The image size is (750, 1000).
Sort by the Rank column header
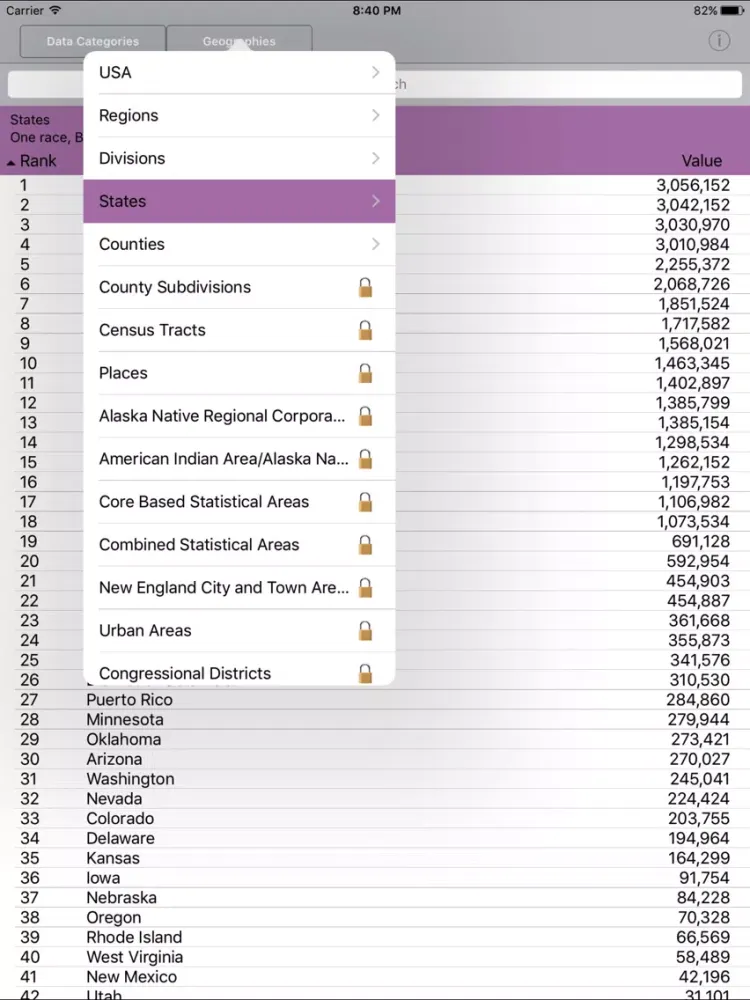32,161
